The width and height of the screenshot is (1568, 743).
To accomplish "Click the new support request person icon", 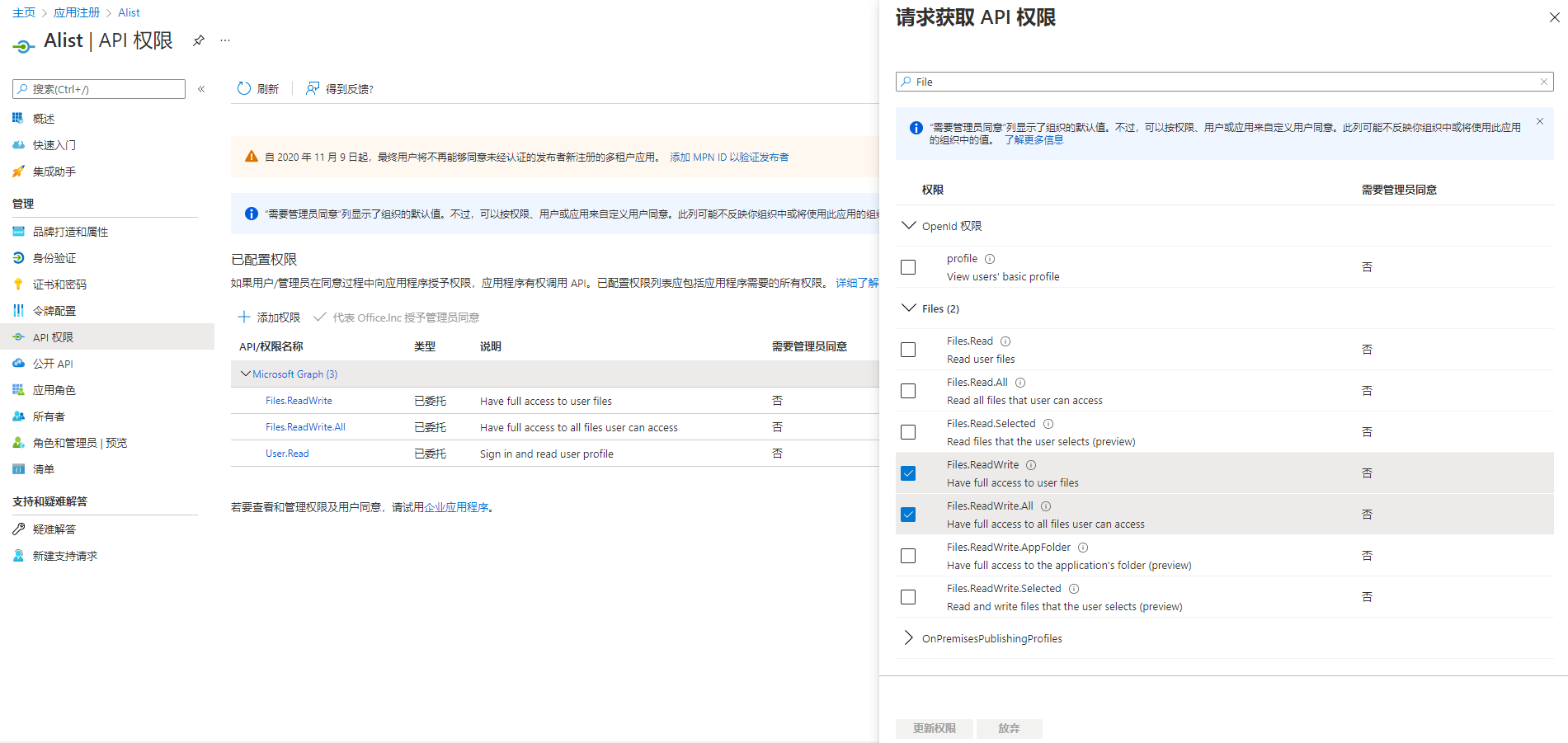I will 18,555.
